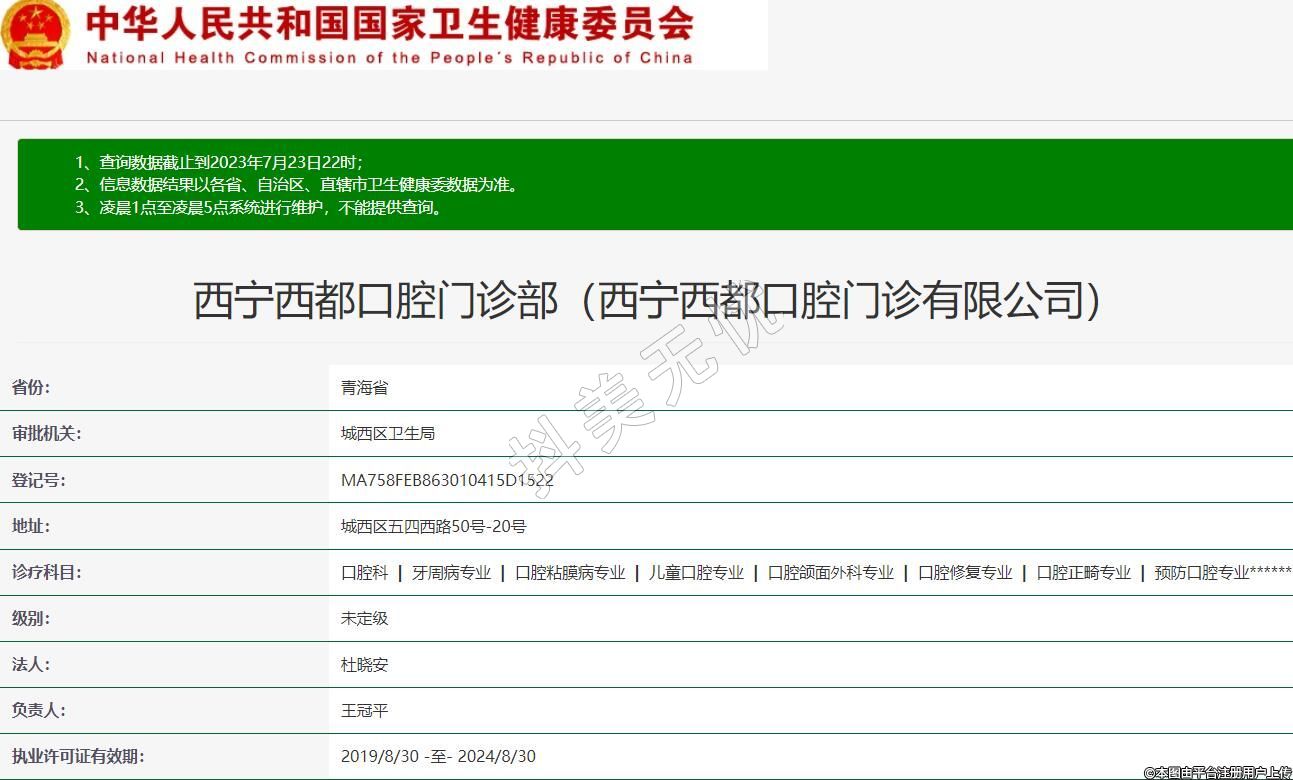Viewport: 1293px width, 780px height.
Task: Click the 口腔正畸专业 specialty entry
Action: click(1083, 573)
